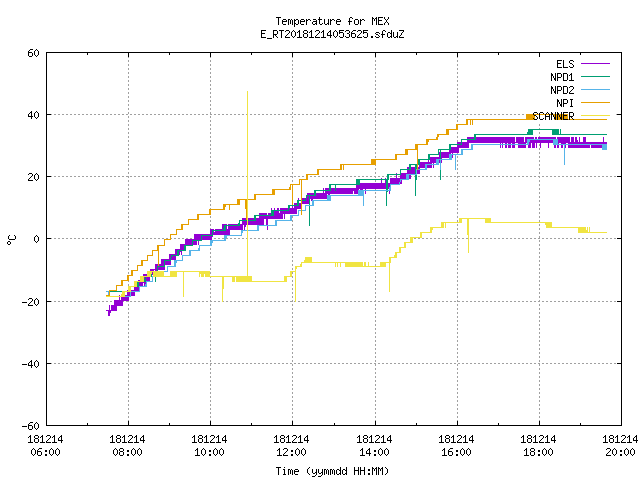Click the x-axis label 181214 16:00
This screenshot has width=640, height=480.
click(x=456, y=446)
